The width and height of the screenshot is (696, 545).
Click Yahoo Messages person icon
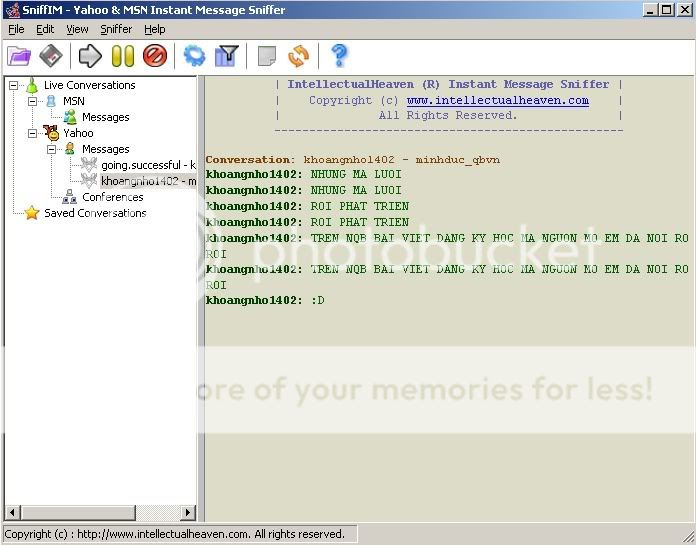point(70,149)
